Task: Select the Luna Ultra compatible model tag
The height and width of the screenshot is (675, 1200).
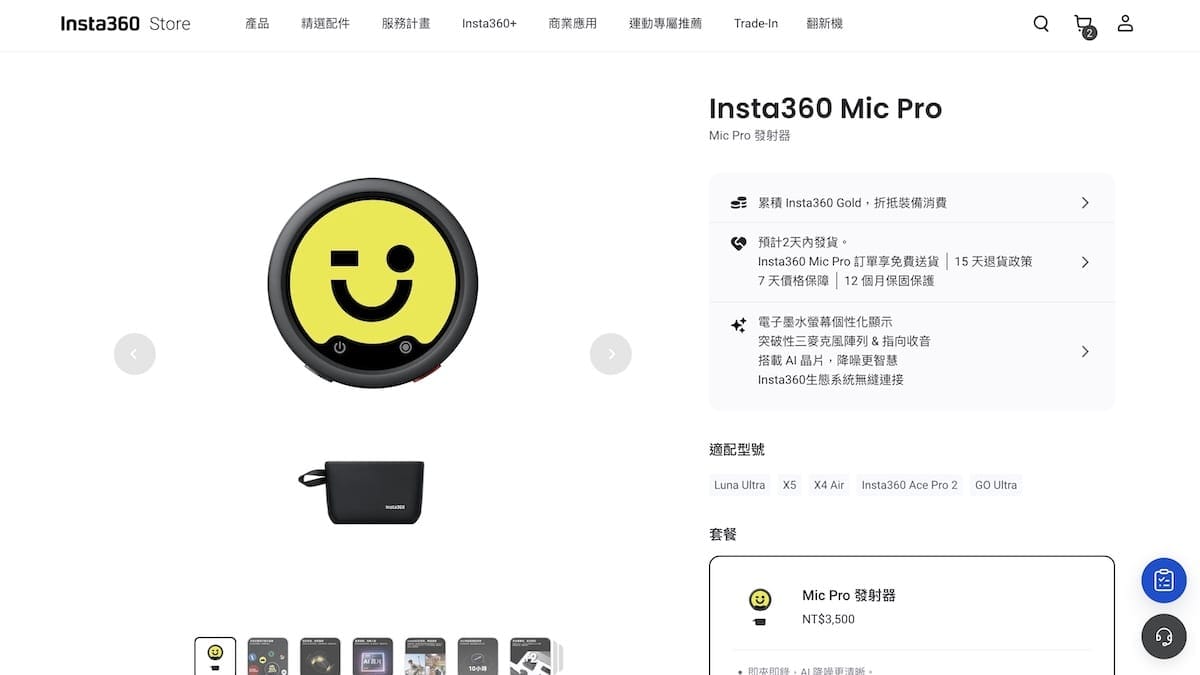Action: point(740,485)
